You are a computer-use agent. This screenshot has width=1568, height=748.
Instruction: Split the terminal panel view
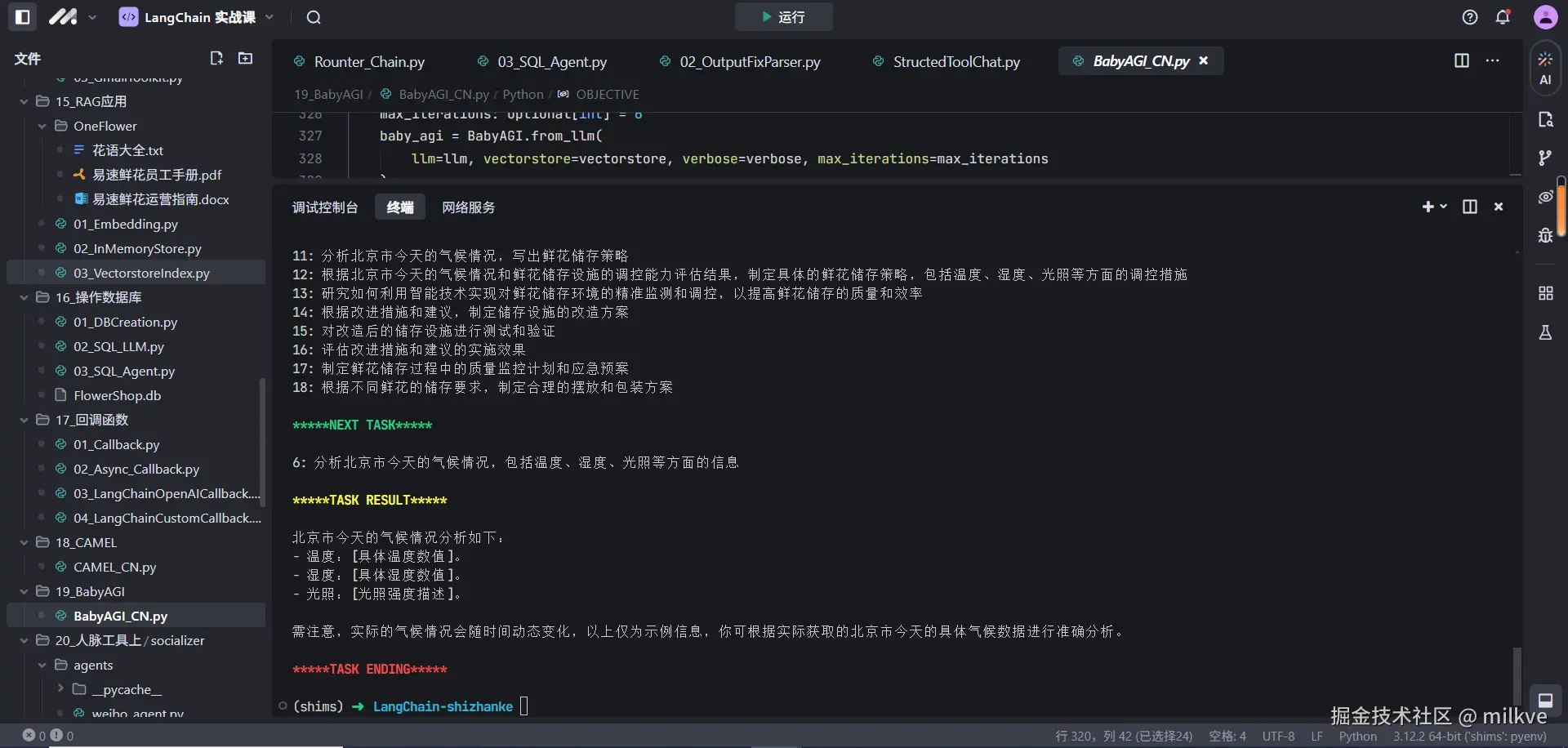point(1470,207)
